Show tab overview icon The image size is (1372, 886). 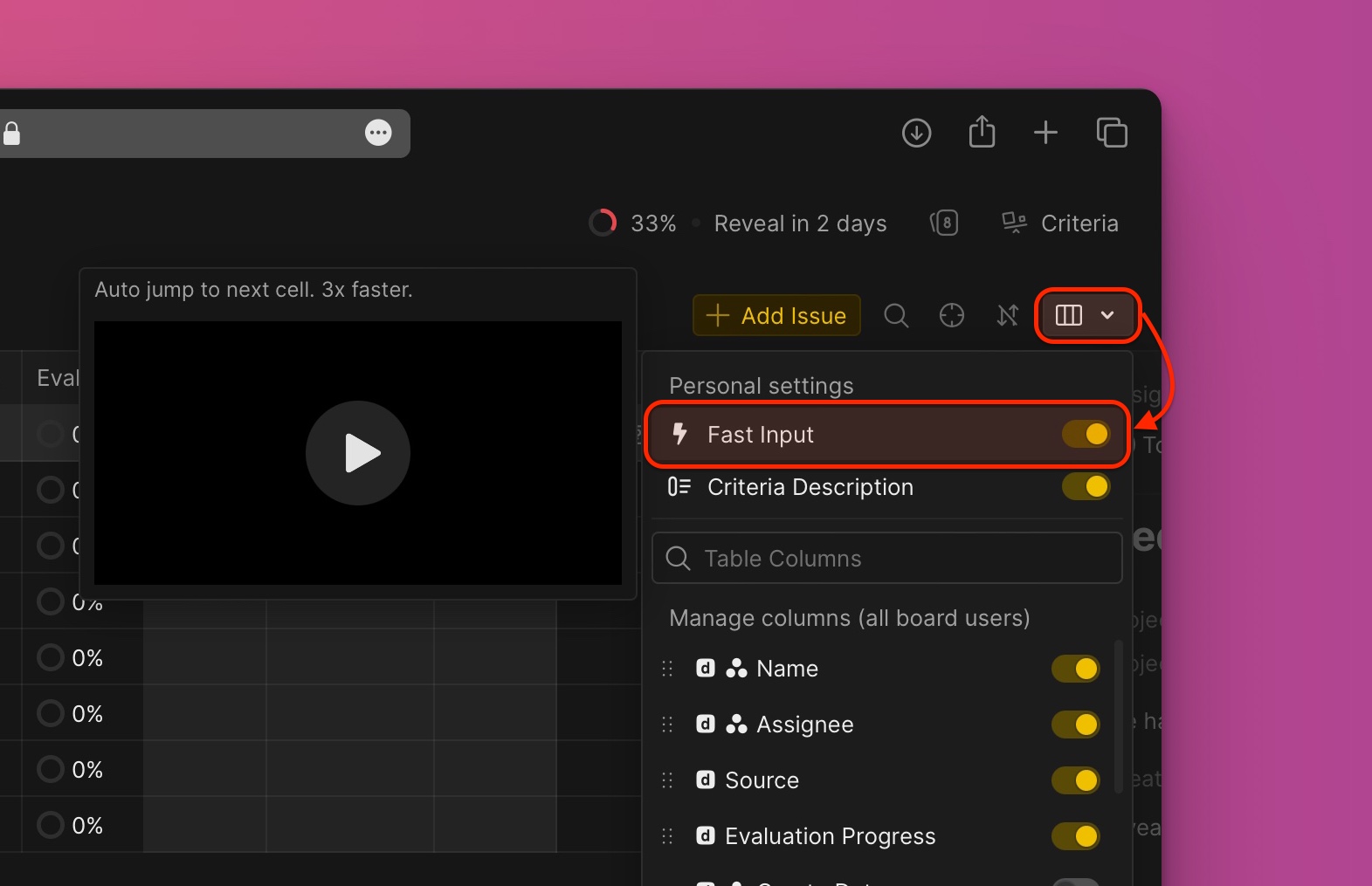[1112, 133]
